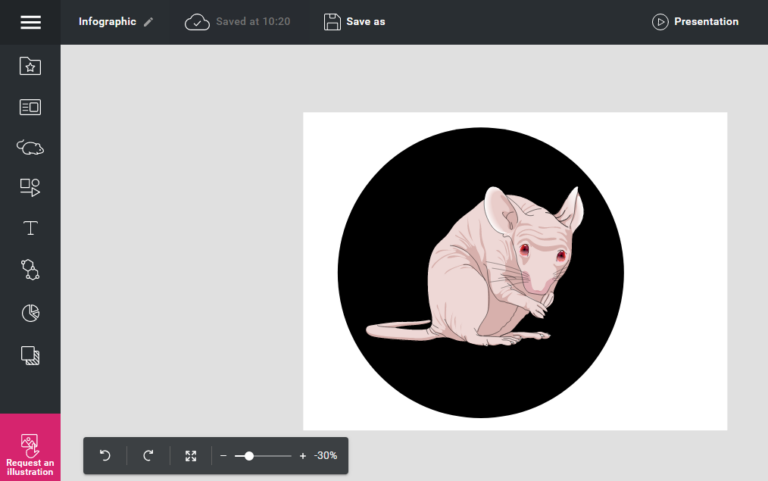Undo the last action
The height and width of the screenshot is (481, 768).
105,456
